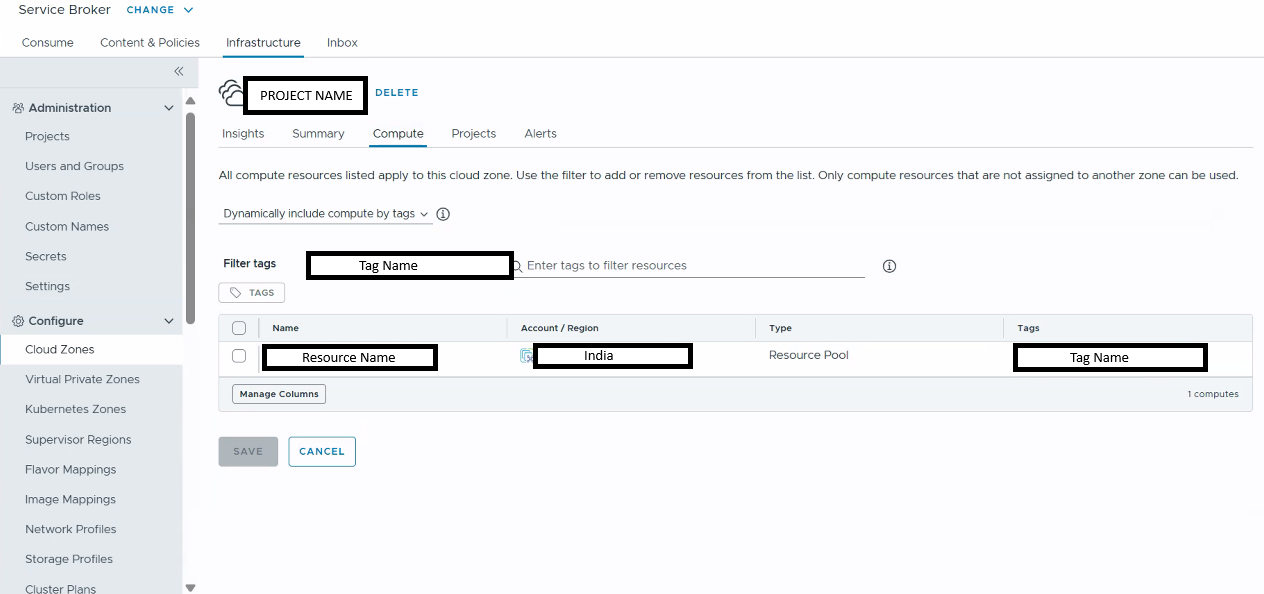Click the TAGS button
The height and width of the screenshot is (594, 1264).
252,293
